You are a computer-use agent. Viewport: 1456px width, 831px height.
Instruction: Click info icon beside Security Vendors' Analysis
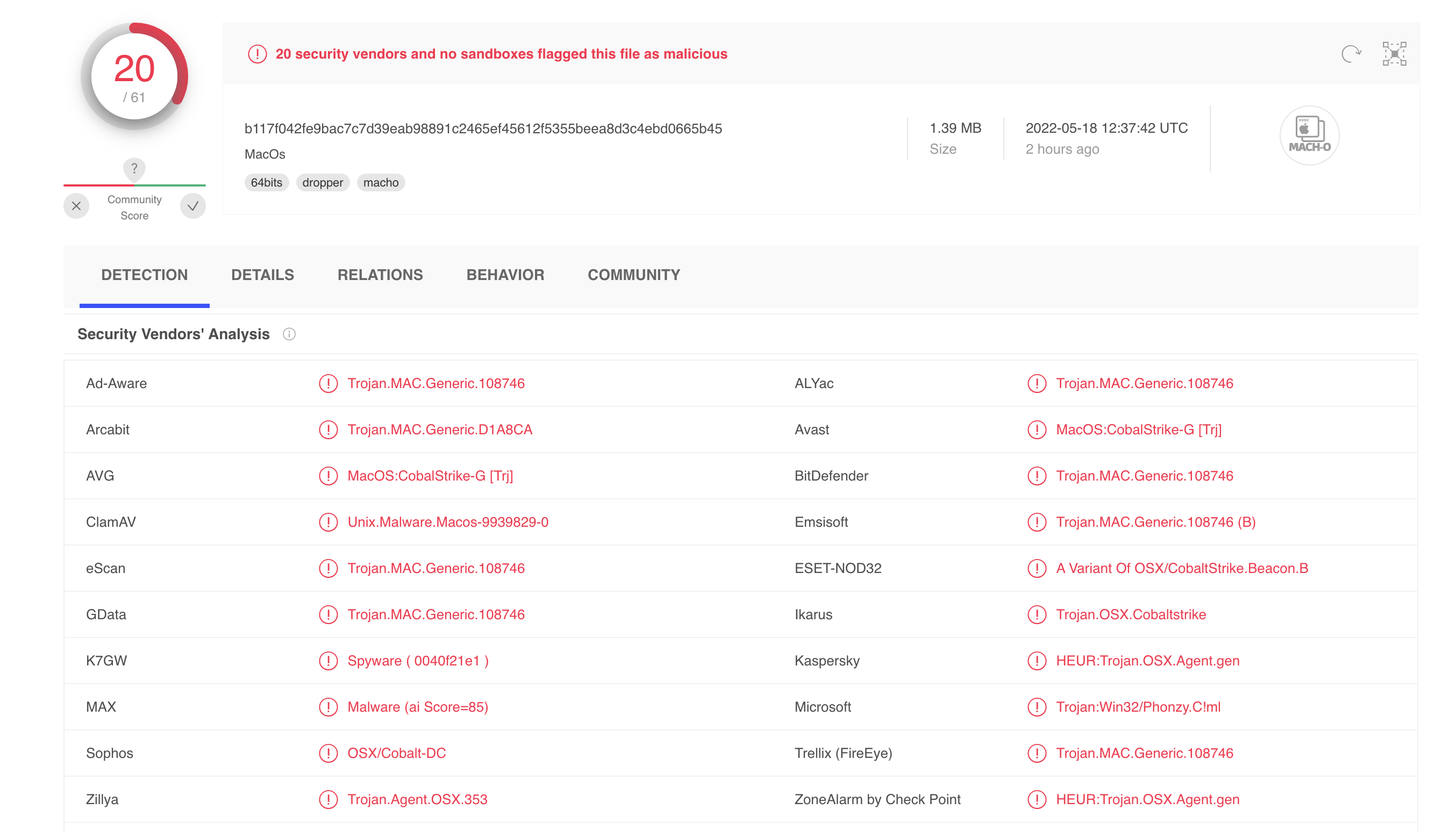(x=289, y=334)
